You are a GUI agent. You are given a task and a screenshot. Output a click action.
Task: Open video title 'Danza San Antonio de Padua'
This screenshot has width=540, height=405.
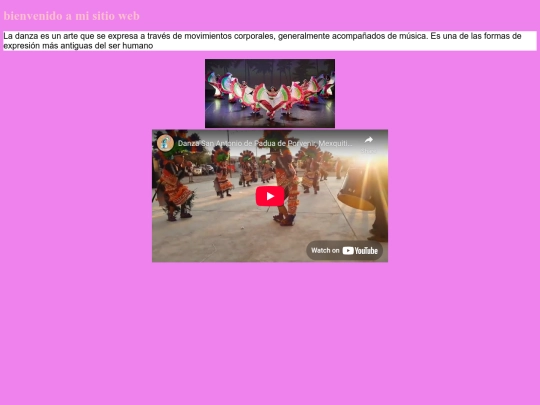pos(265,143)
